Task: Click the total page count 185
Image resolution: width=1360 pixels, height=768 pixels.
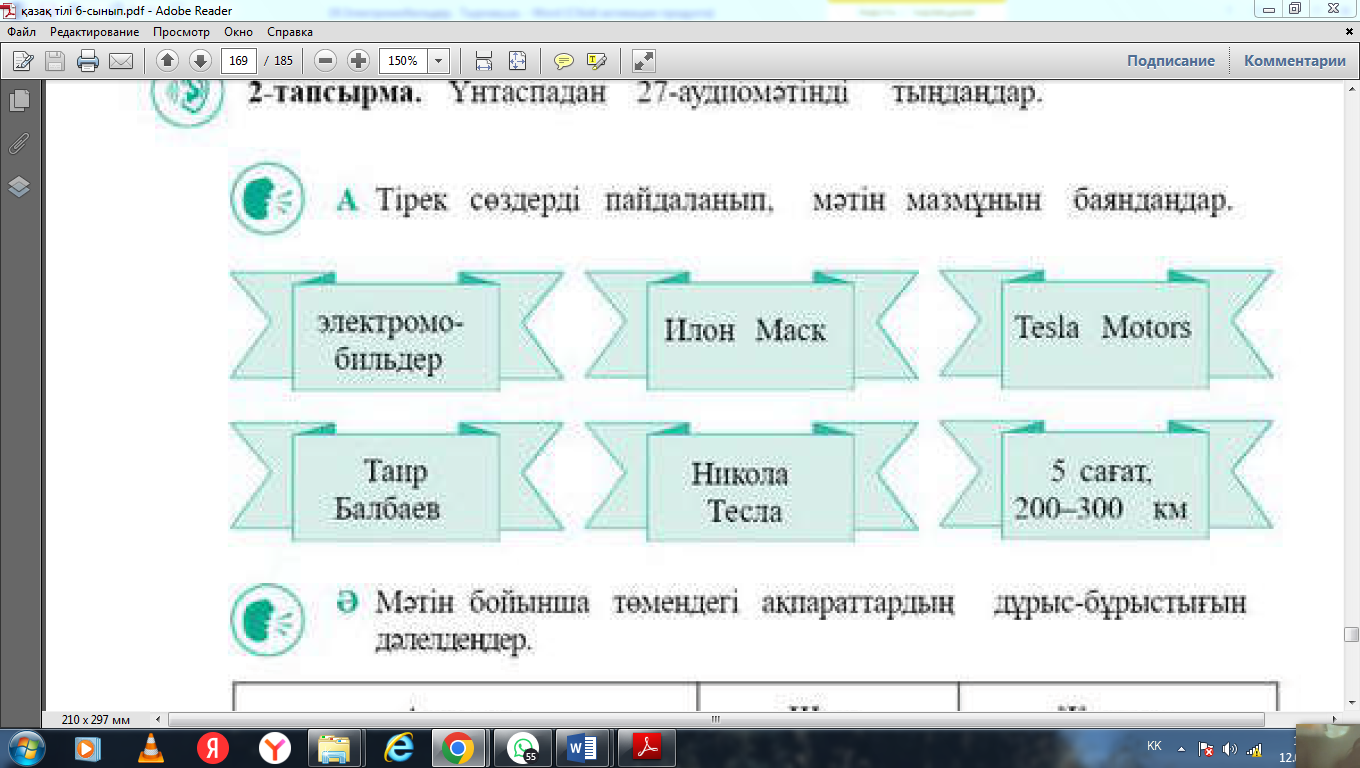Action: tap(283, 61)
